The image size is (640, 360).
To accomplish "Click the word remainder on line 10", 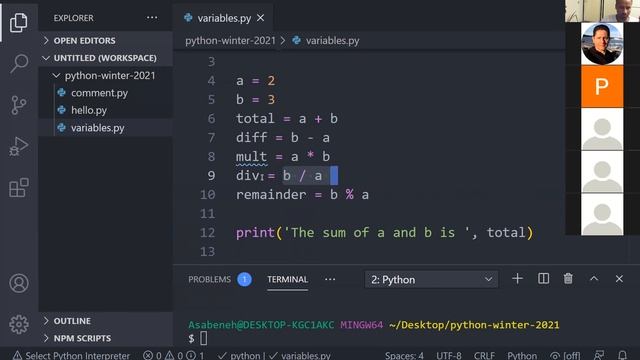I will [x=271, y=195].
